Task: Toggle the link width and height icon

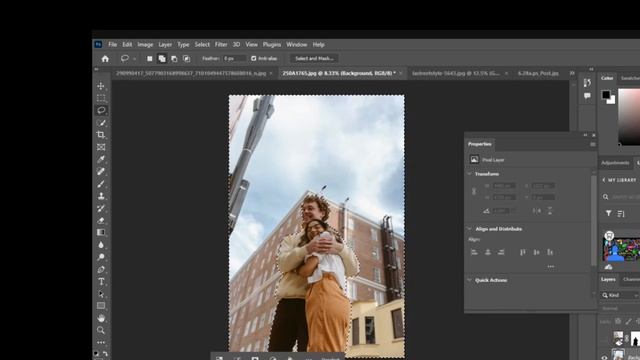Action: pos(474,191)
